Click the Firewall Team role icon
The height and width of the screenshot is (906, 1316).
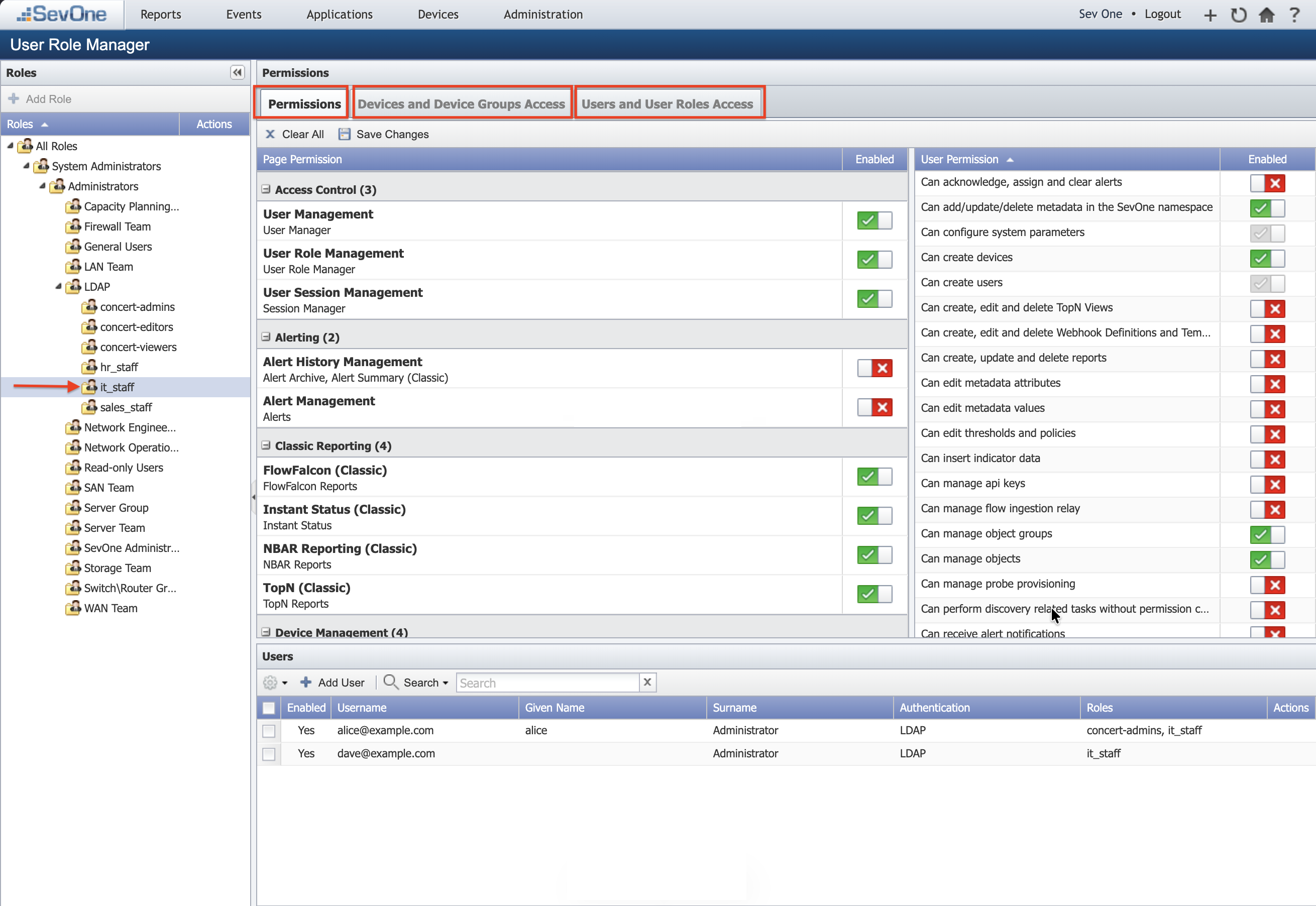click(x=73, y=226)
